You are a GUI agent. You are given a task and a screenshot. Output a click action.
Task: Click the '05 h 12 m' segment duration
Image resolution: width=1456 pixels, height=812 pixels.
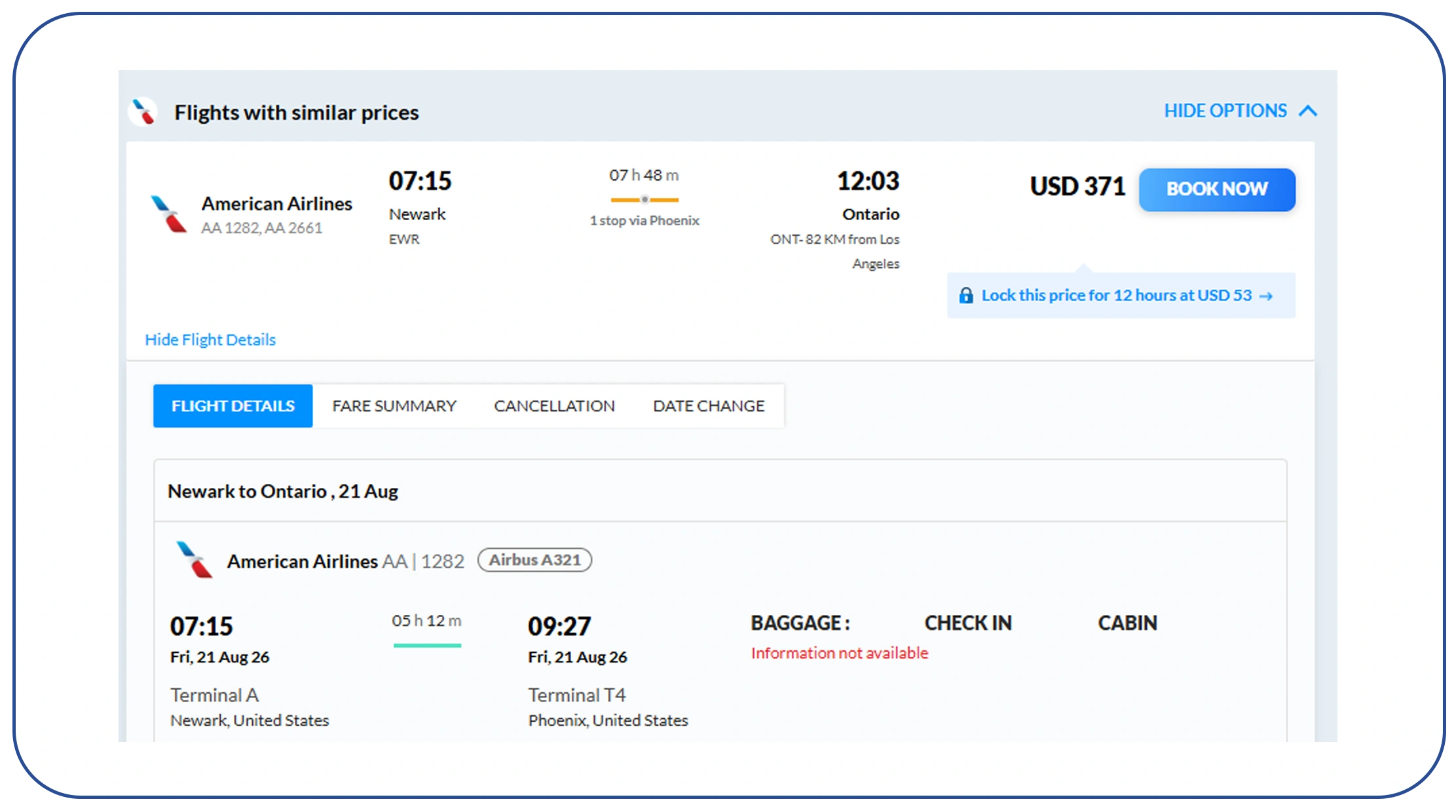(x=426, y=621)
